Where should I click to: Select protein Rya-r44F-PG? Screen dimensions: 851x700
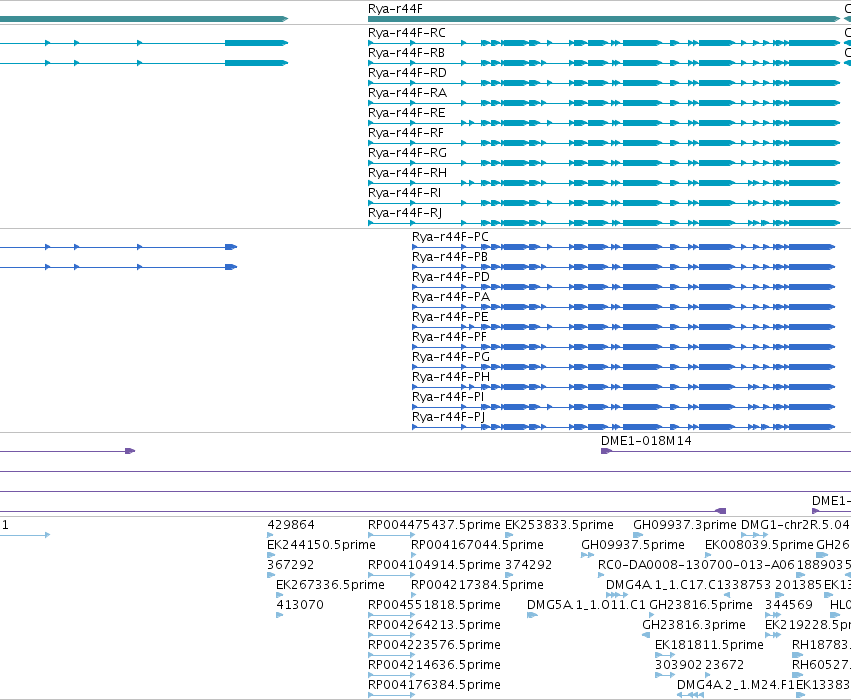coord(450,358)
